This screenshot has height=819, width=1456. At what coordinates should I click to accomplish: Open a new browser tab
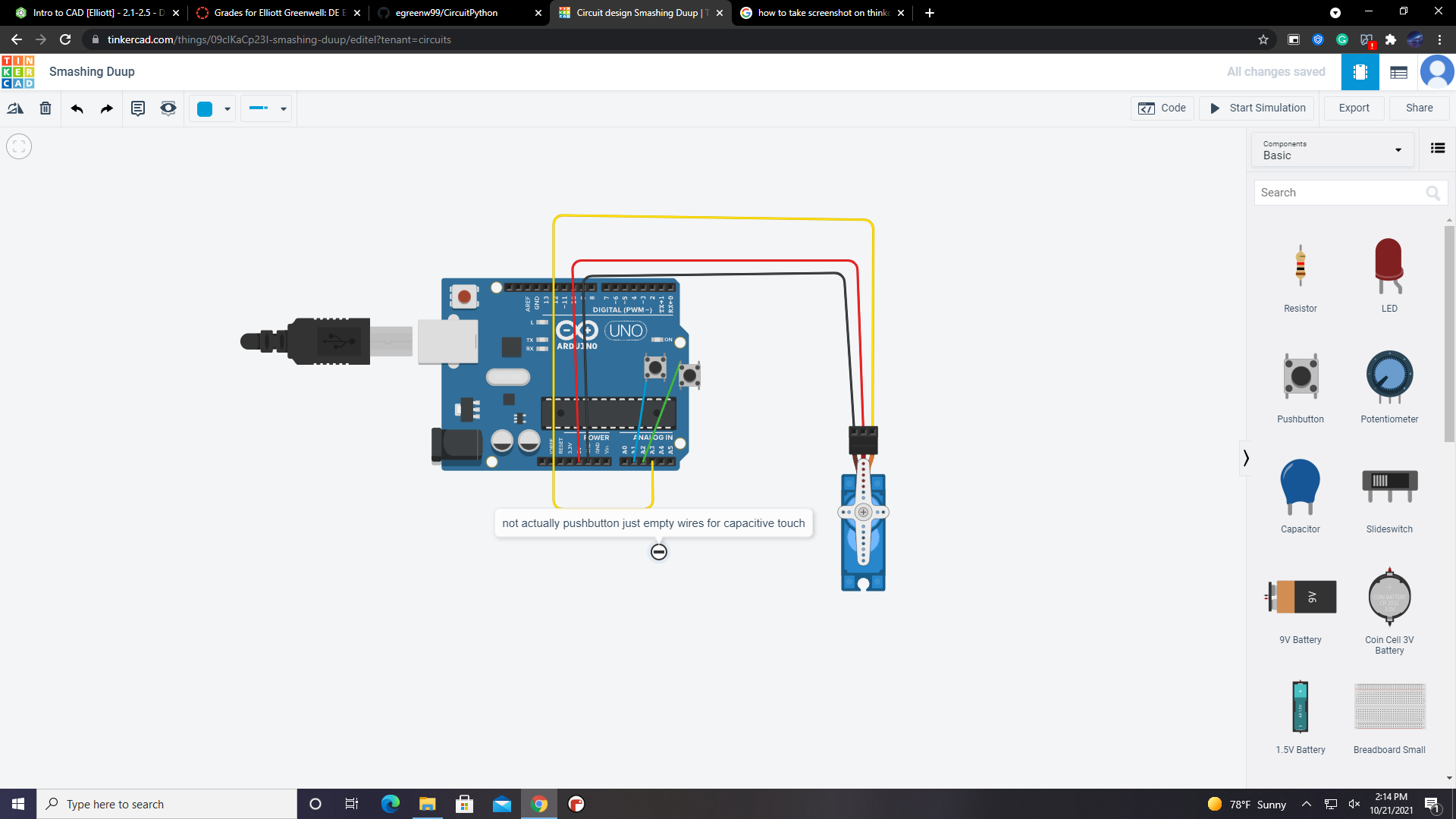click(x=929, y=13)
